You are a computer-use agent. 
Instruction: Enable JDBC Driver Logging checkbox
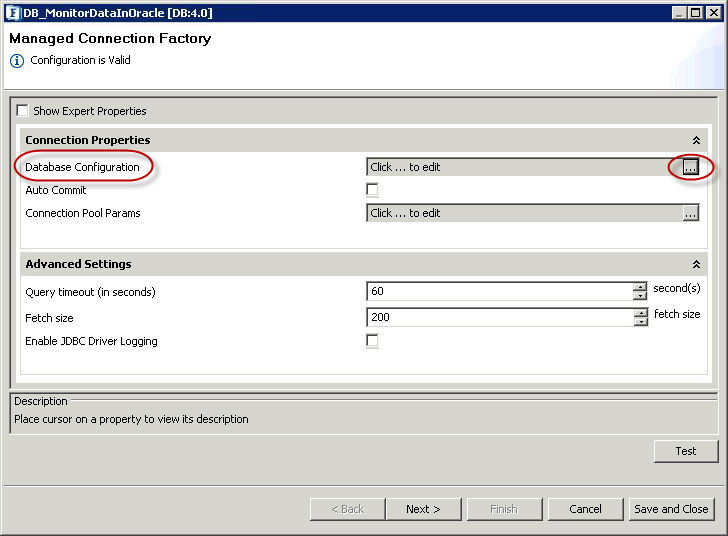[372, 341]
